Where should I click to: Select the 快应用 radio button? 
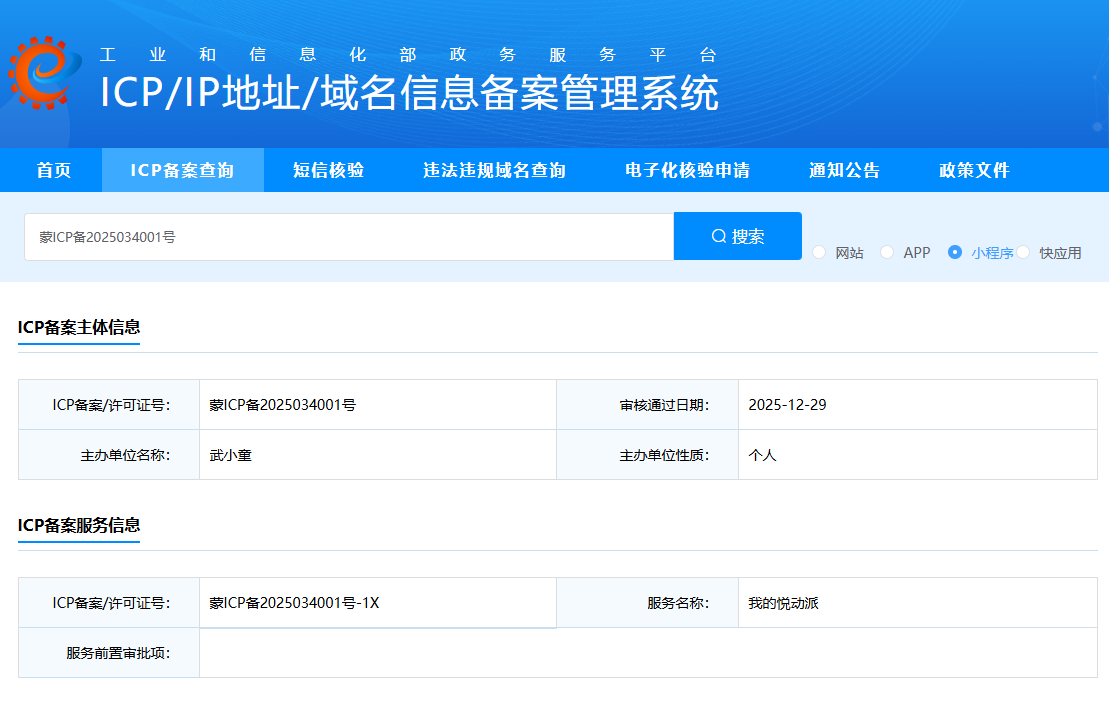1023,252
